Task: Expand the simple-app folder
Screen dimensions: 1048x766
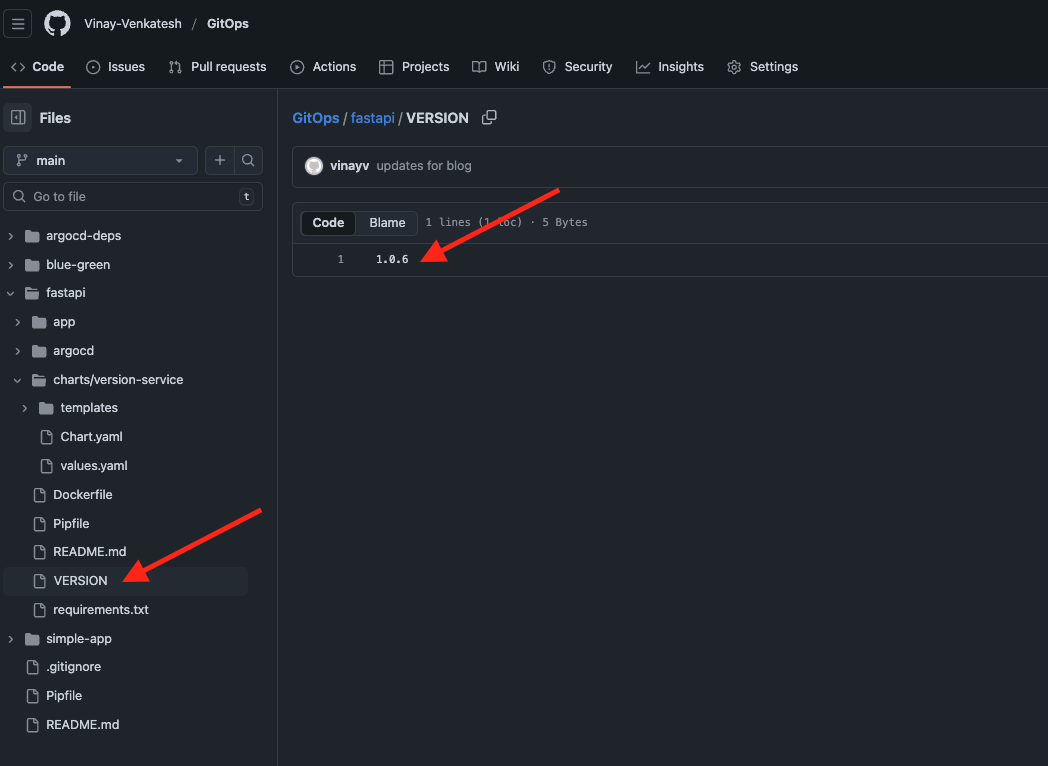Action: tap(11, 639)
